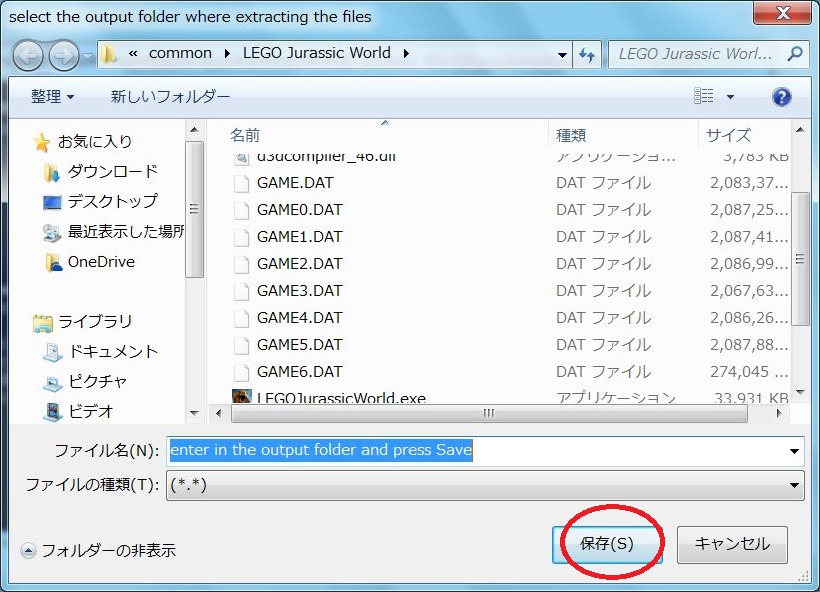Click the LEGOJurassicWorld.exe application icon
This screenshot has height=592, width=820.
point(242,396)
